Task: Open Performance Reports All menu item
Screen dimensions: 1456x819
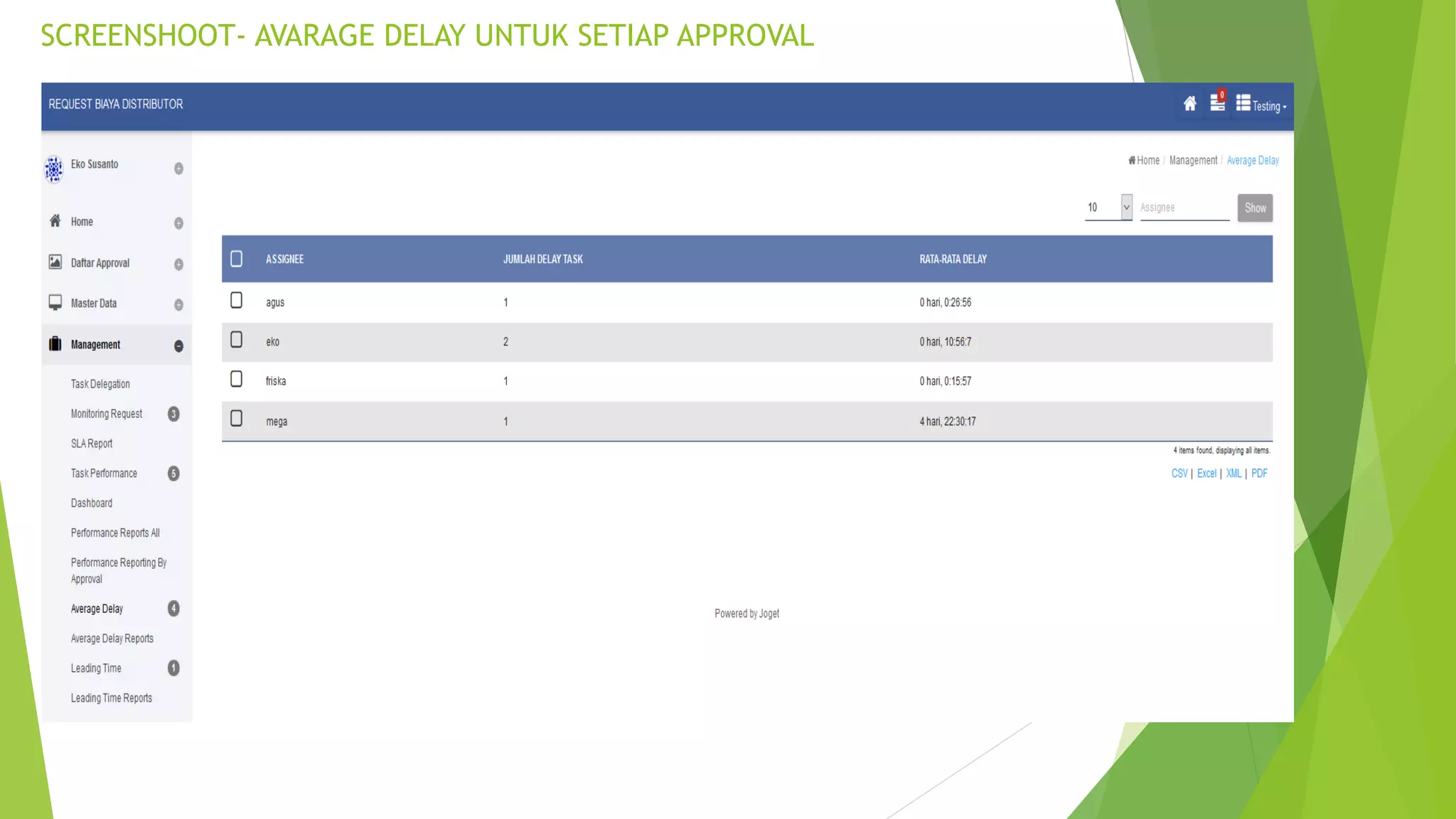Action: pos(115,533)
